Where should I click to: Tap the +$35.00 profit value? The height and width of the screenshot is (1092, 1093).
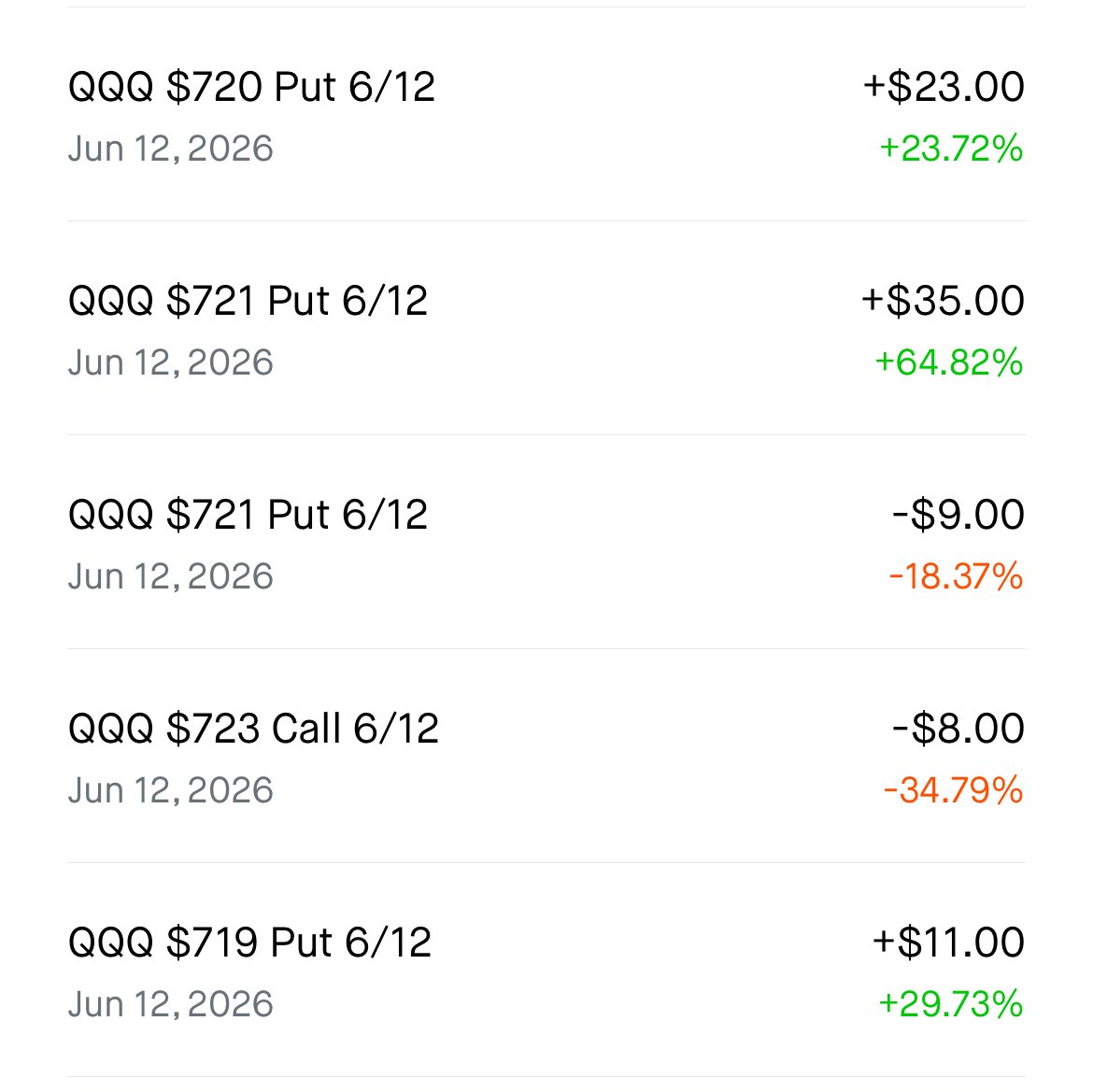pos(943,301)
